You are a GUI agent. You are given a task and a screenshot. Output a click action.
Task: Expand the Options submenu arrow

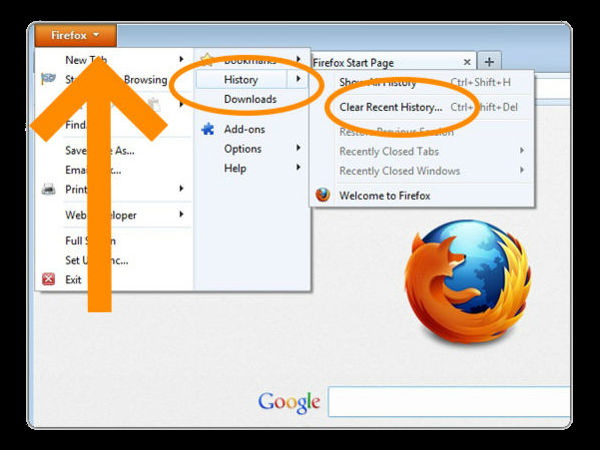coord(298,148)
